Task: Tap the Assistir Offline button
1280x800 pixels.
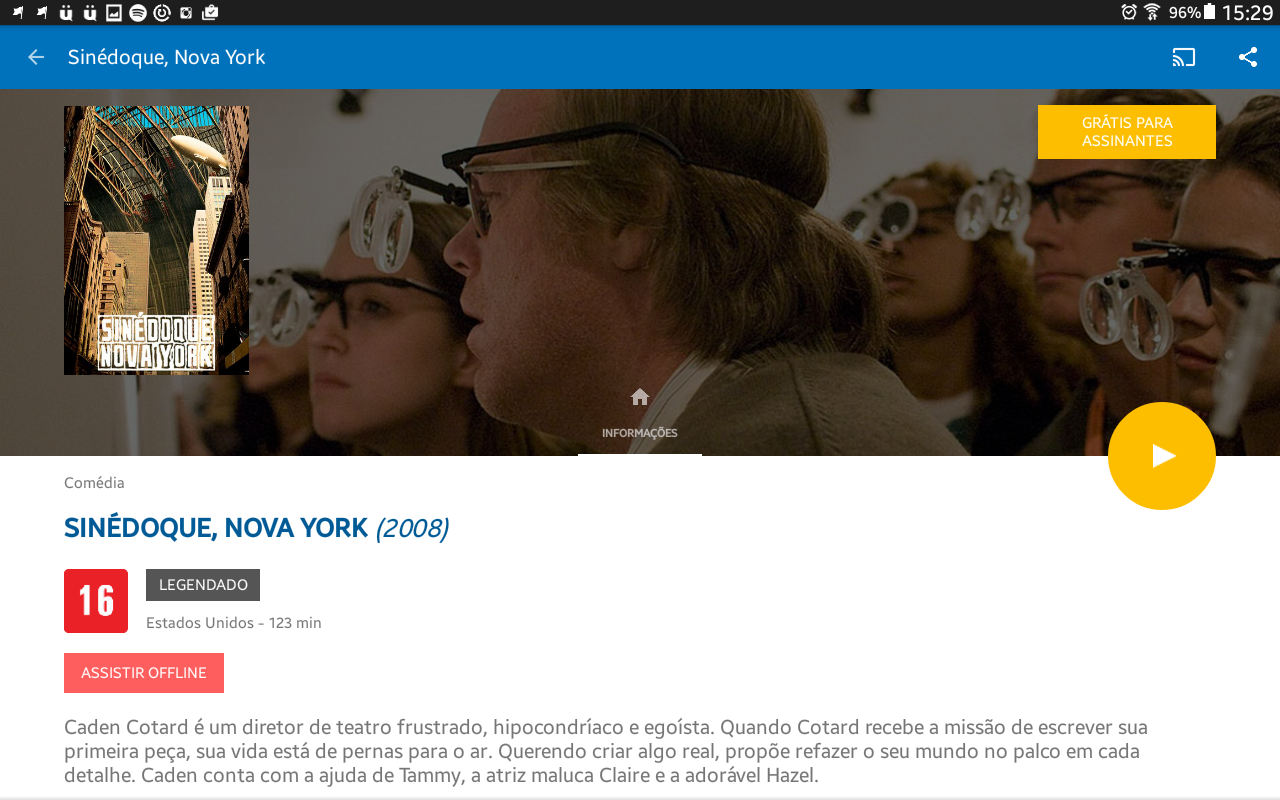Action: 144,673
